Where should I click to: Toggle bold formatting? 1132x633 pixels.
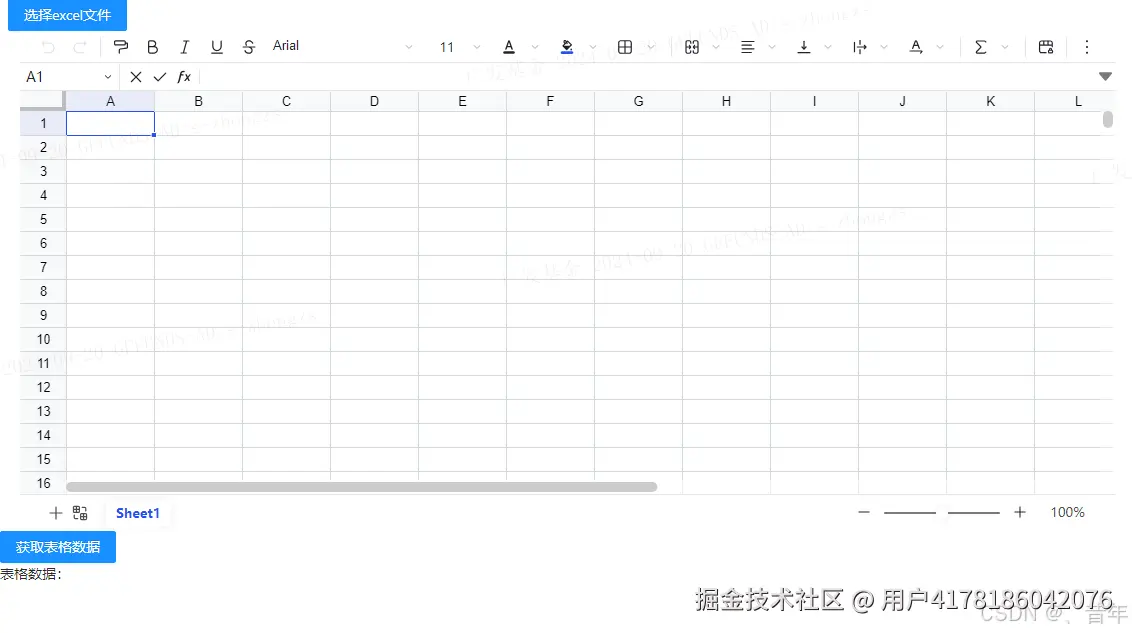click(x=153, y=46)
